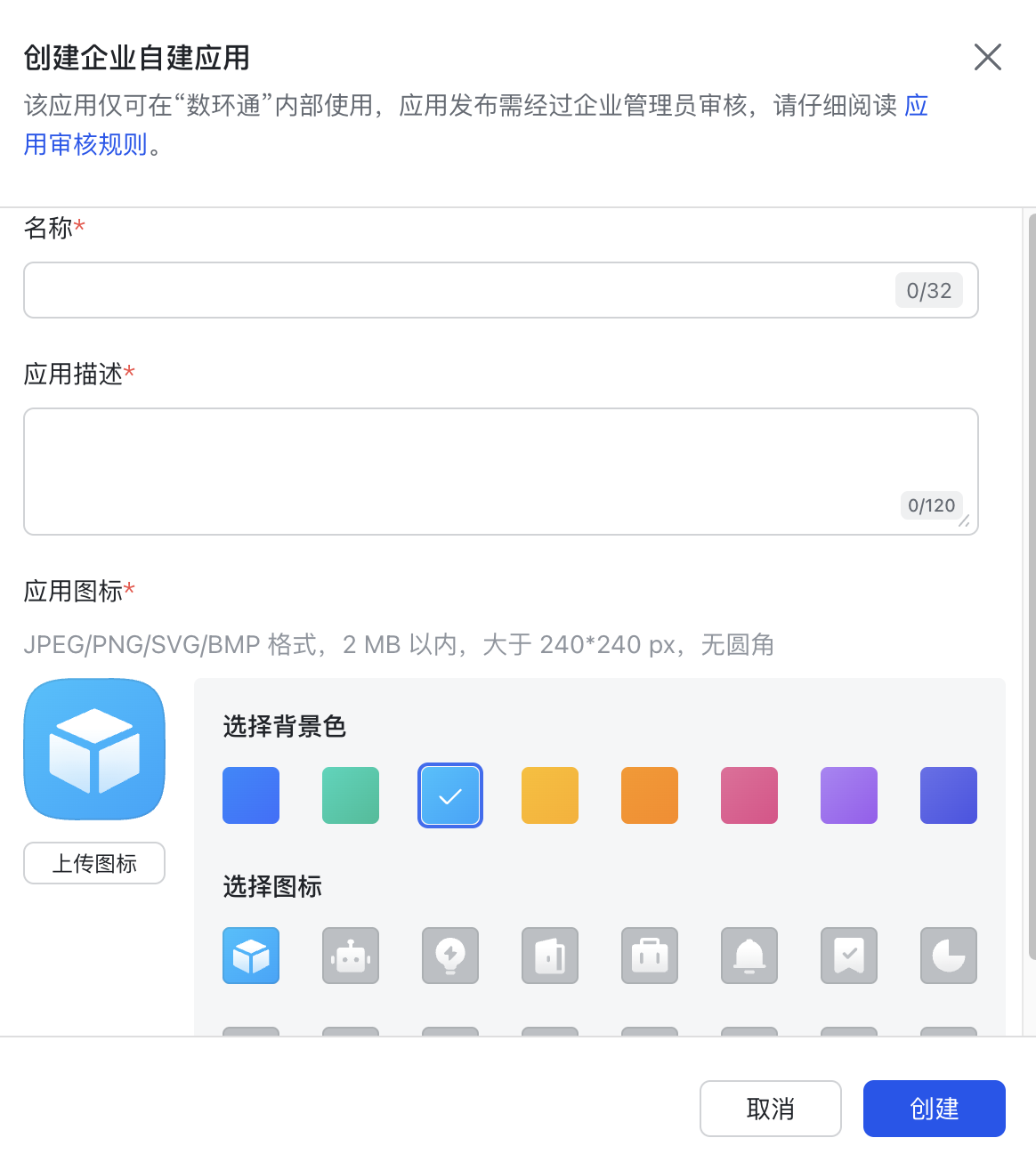Choose the pie chart icon

949,956
